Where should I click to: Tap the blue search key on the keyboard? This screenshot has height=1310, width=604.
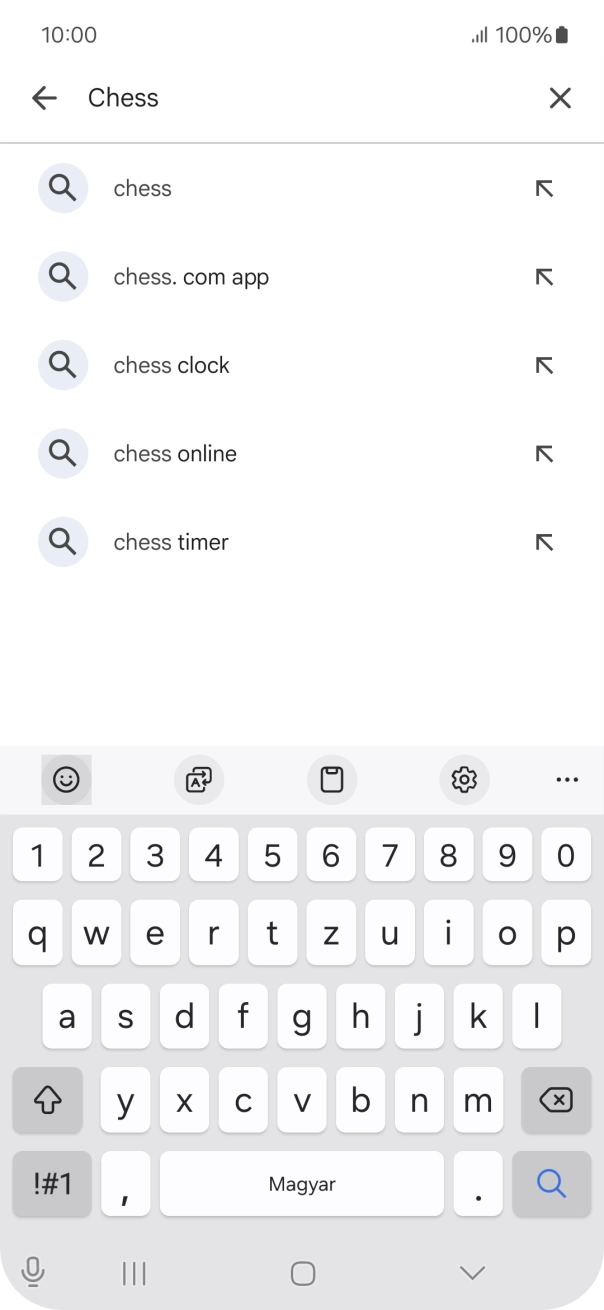(551, 1183)
